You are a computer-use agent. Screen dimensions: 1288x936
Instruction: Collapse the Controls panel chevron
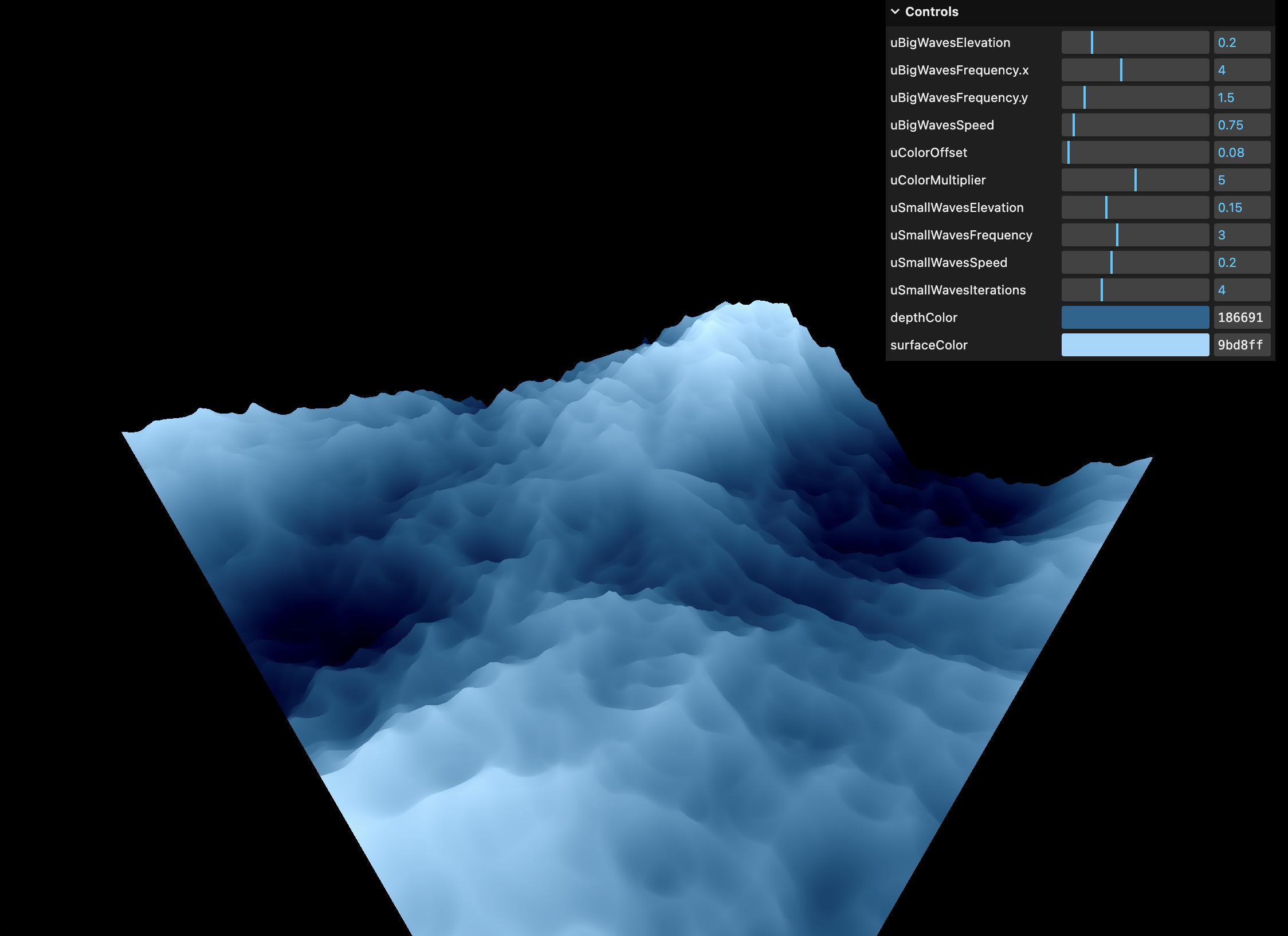(895, 11)
